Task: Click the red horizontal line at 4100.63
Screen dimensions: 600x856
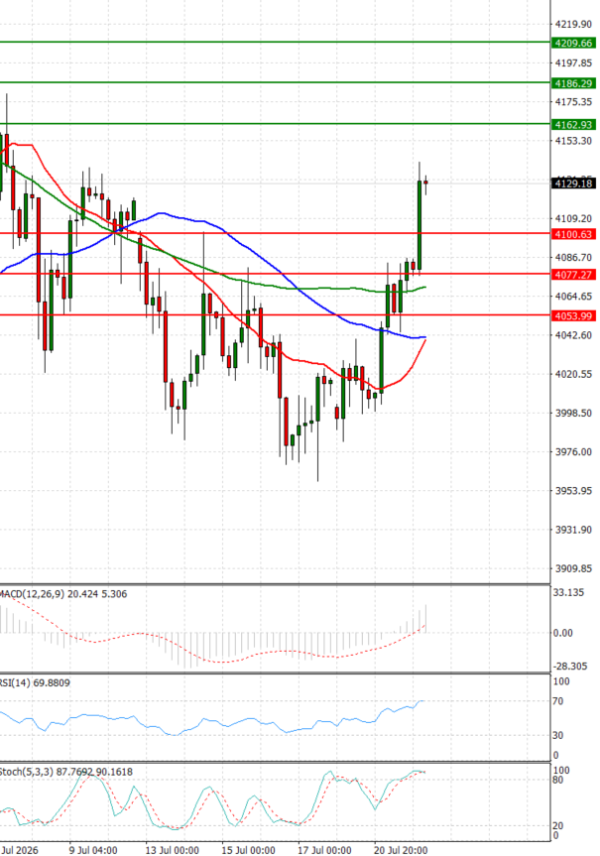Action: point(275,233)
